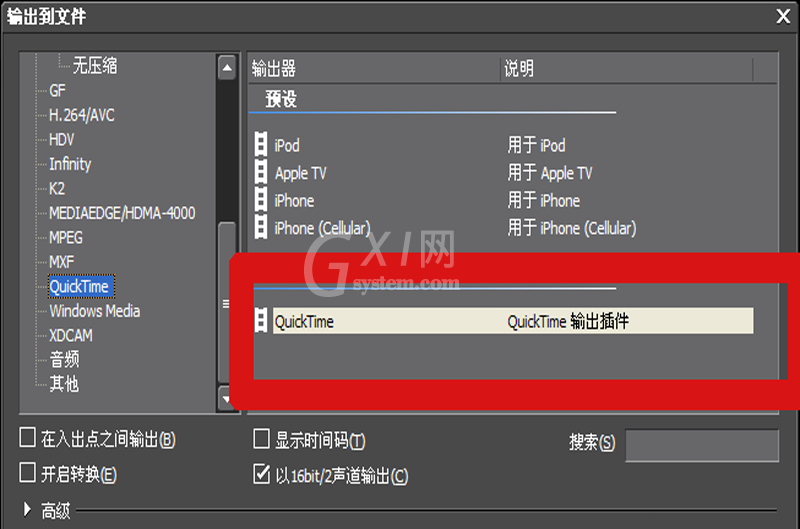Select MXF format category

pos(61,262)
